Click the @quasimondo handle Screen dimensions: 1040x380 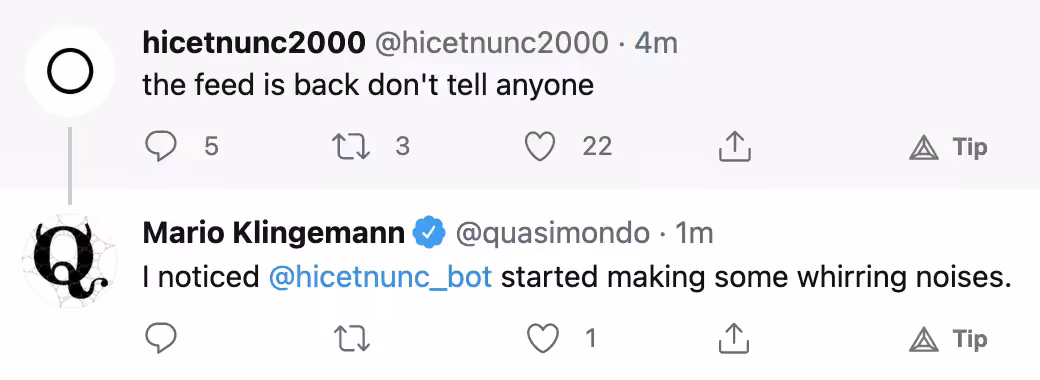tap(552, 233)
